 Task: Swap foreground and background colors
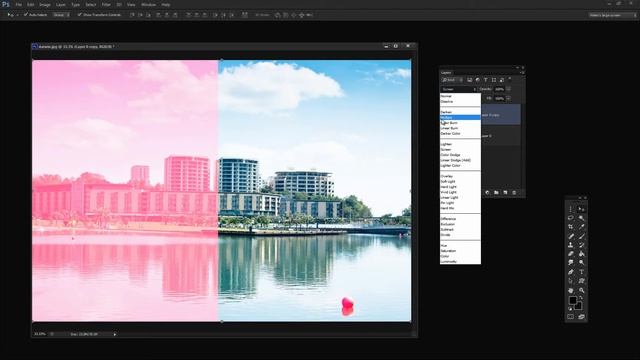[581, 298]
